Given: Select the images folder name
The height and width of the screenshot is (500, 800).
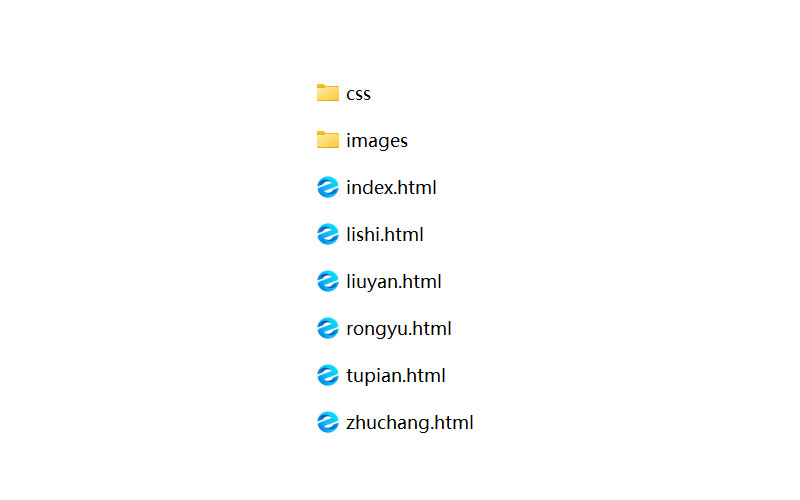Looking at the screenshot, I should click(x=377, y=141).
